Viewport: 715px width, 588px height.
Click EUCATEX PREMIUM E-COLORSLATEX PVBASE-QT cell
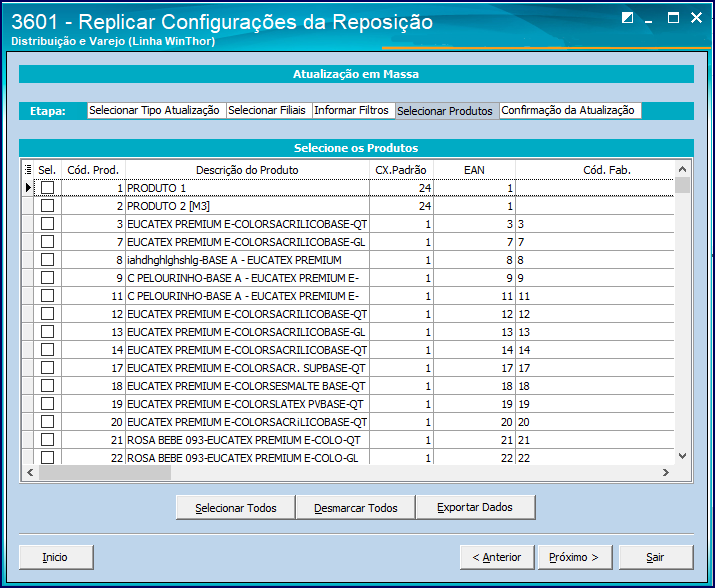pos(247,404)
